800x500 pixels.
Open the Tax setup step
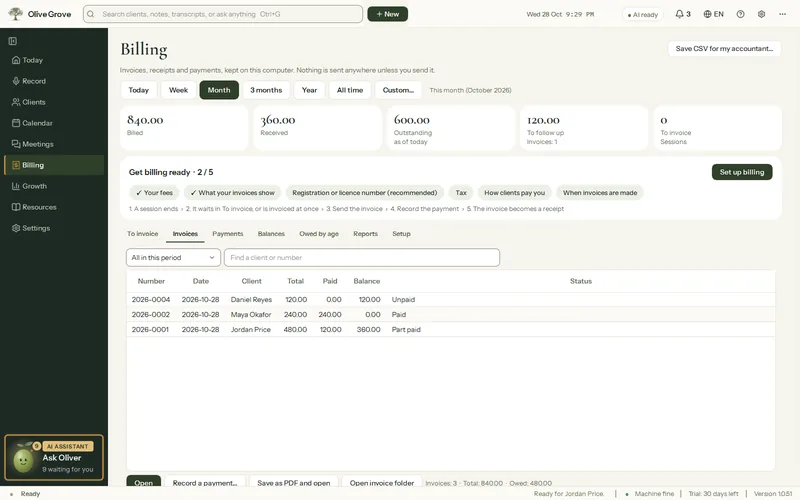461,193
